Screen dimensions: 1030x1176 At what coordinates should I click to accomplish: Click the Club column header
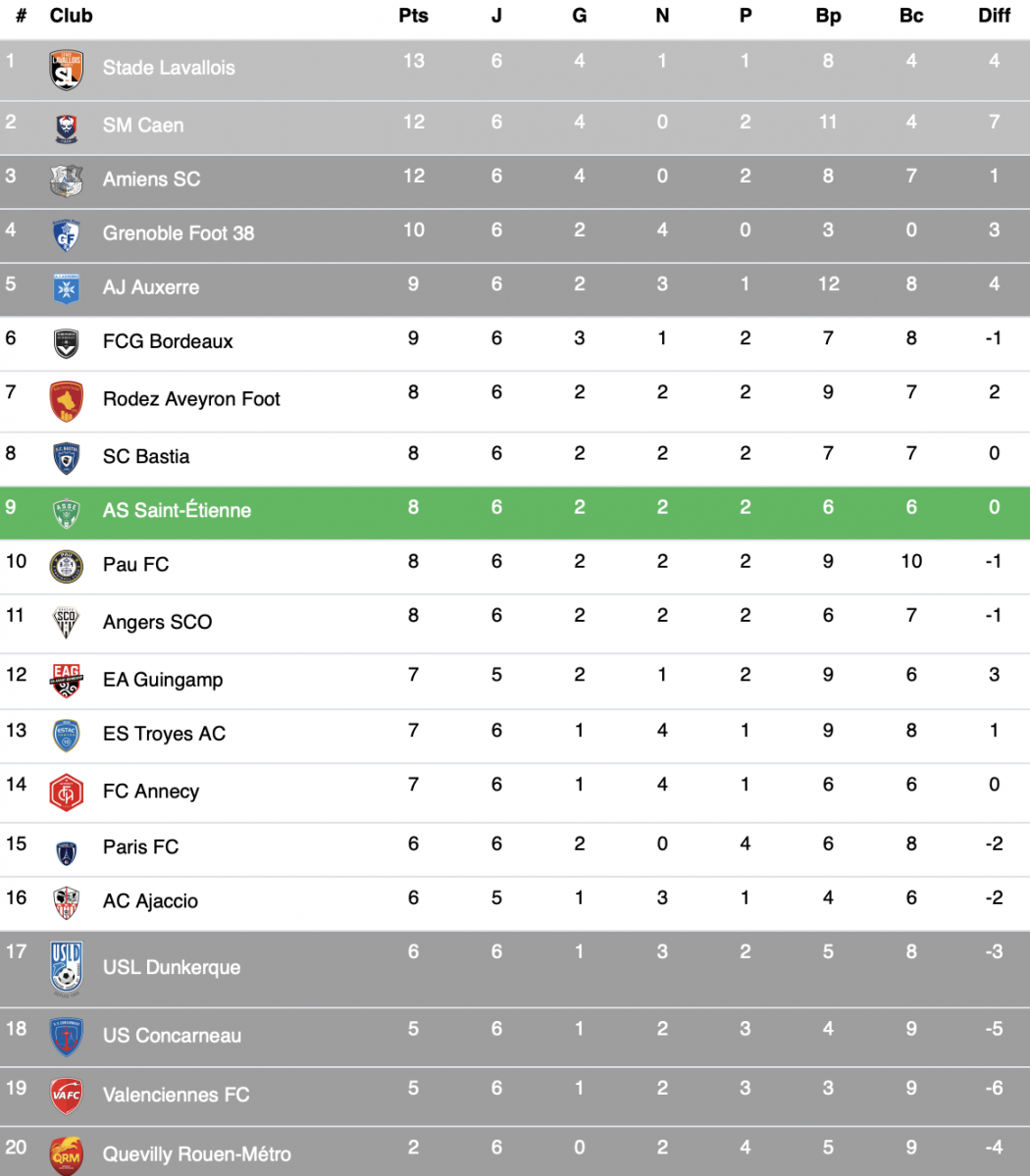(x=72, y=16)
